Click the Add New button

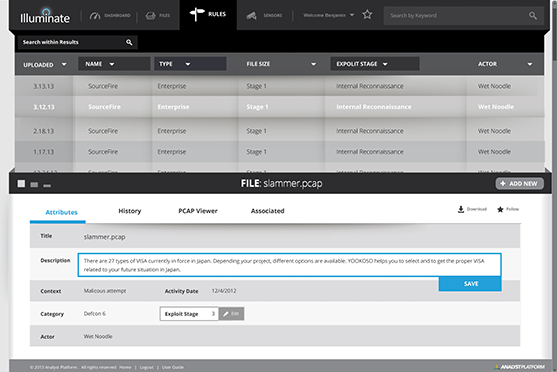519,184
